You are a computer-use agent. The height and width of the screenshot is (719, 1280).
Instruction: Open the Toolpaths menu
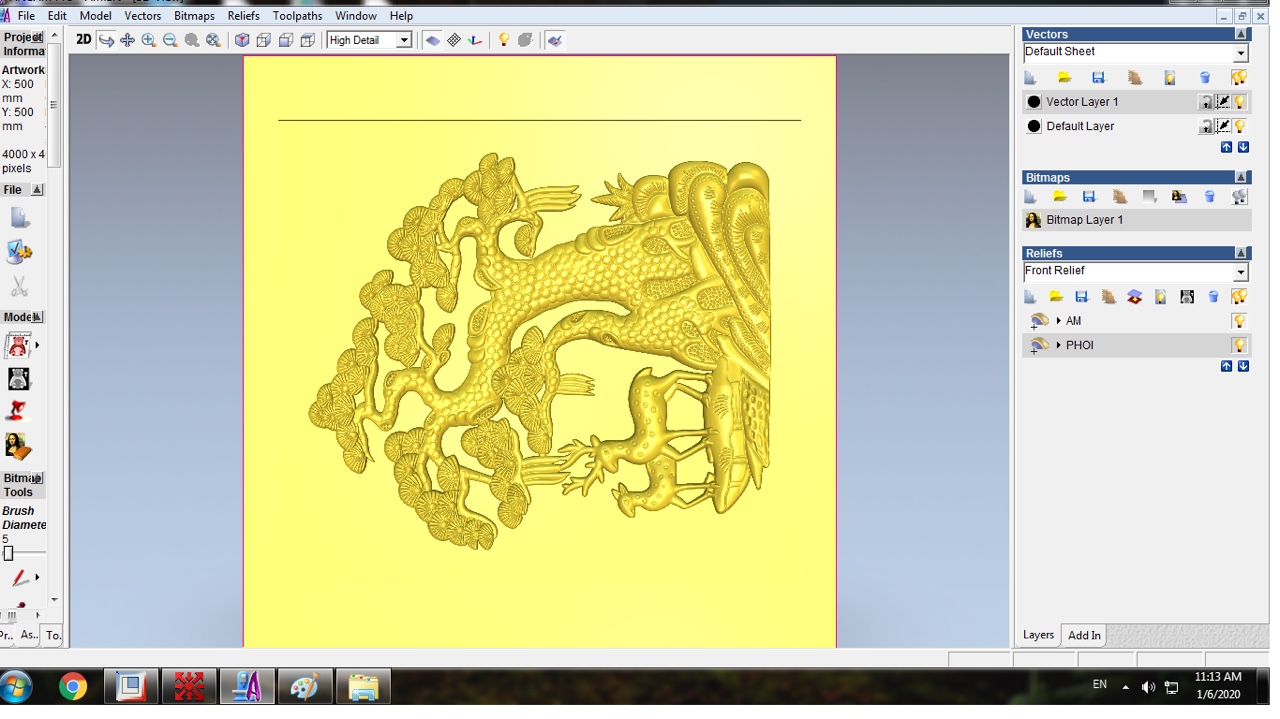(298, 16)
